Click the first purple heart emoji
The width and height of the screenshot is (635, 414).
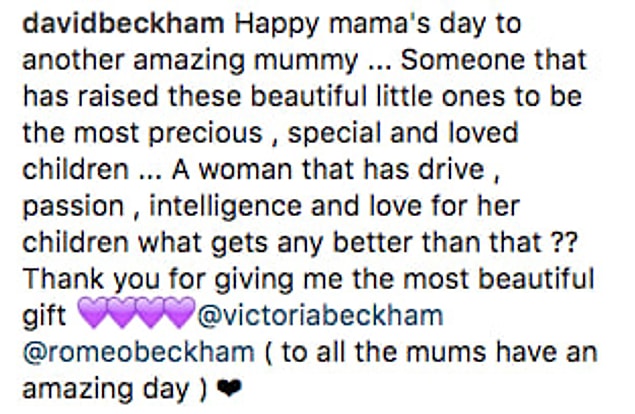click(93, 312)
